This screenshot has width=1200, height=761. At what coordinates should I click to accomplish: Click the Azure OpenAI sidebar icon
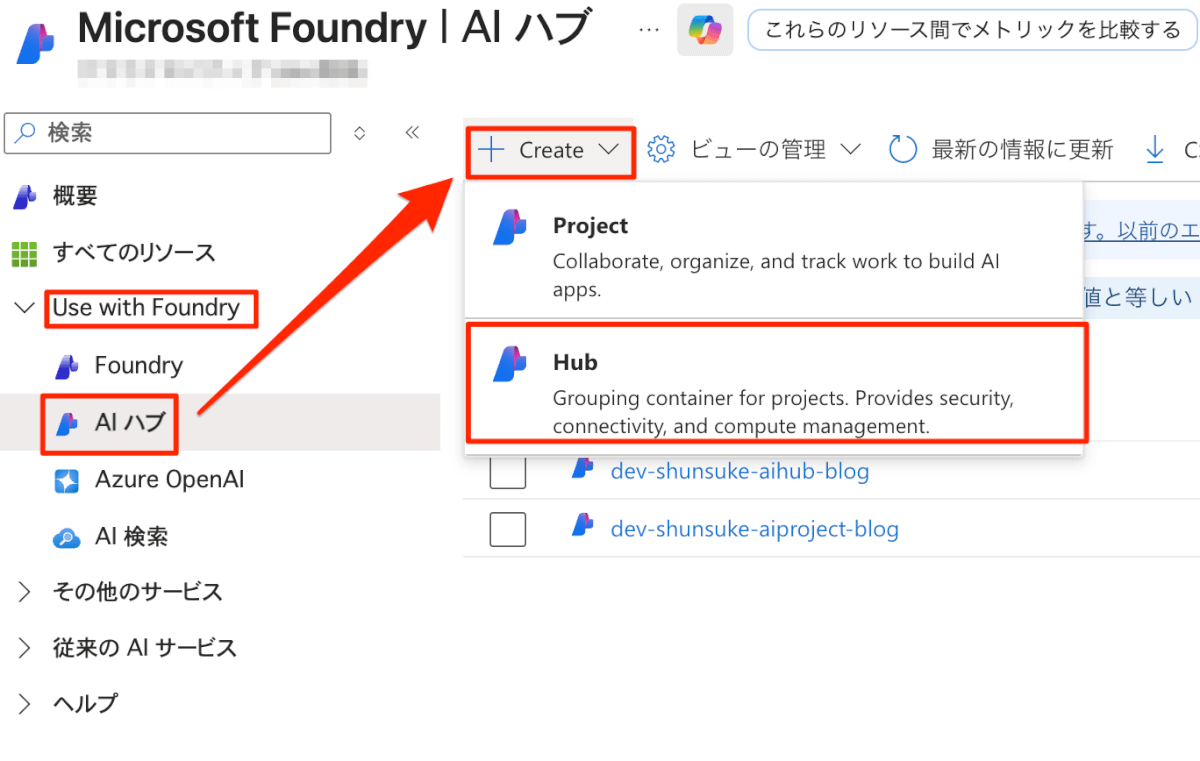pos(66,480)
